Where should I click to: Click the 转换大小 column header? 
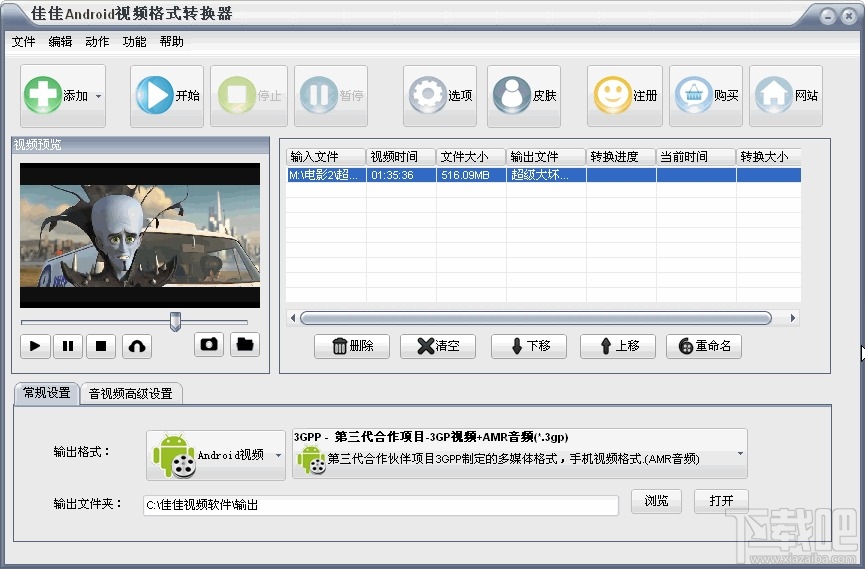769,157
